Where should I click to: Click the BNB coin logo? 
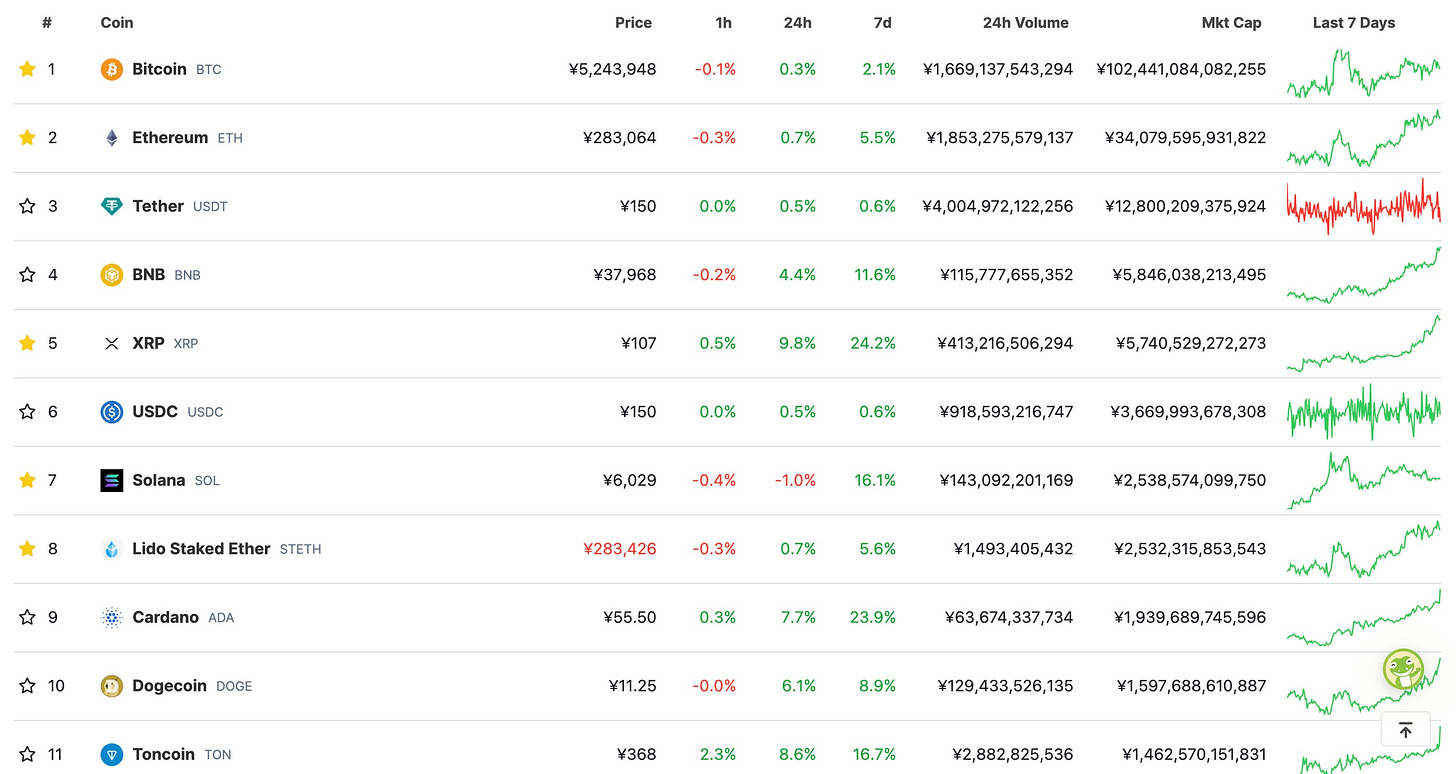pos(112,275)
